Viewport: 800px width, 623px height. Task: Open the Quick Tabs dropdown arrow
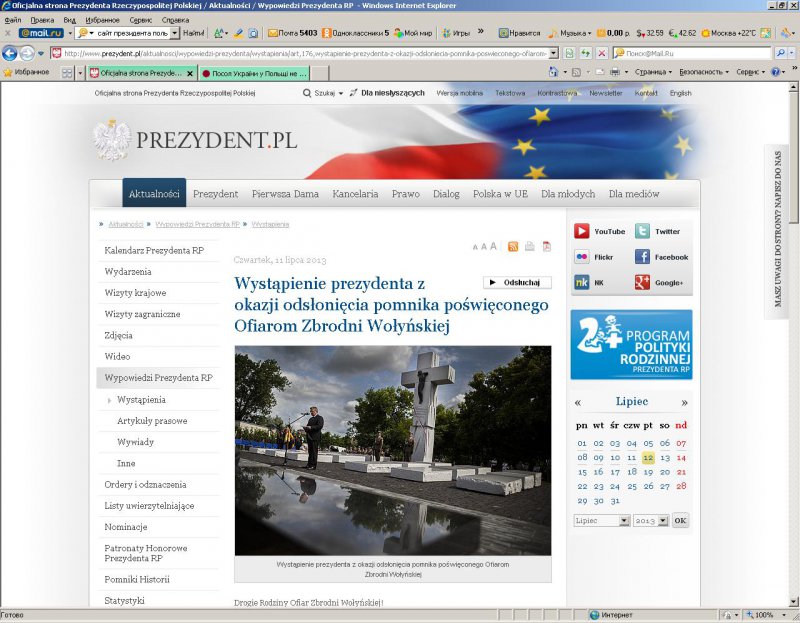coord(80,73)
